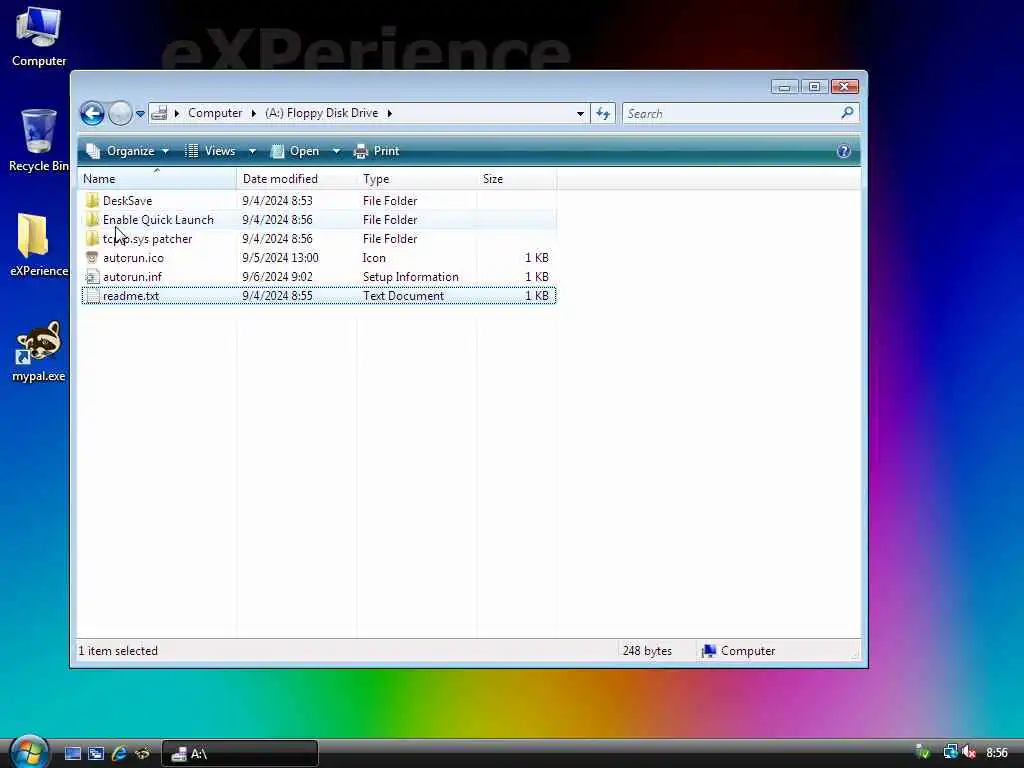This screenshot has height=768, width=1024.
Task: Expand arrow after Floppy Disk Drive breadcrumb
Action: 389,114
